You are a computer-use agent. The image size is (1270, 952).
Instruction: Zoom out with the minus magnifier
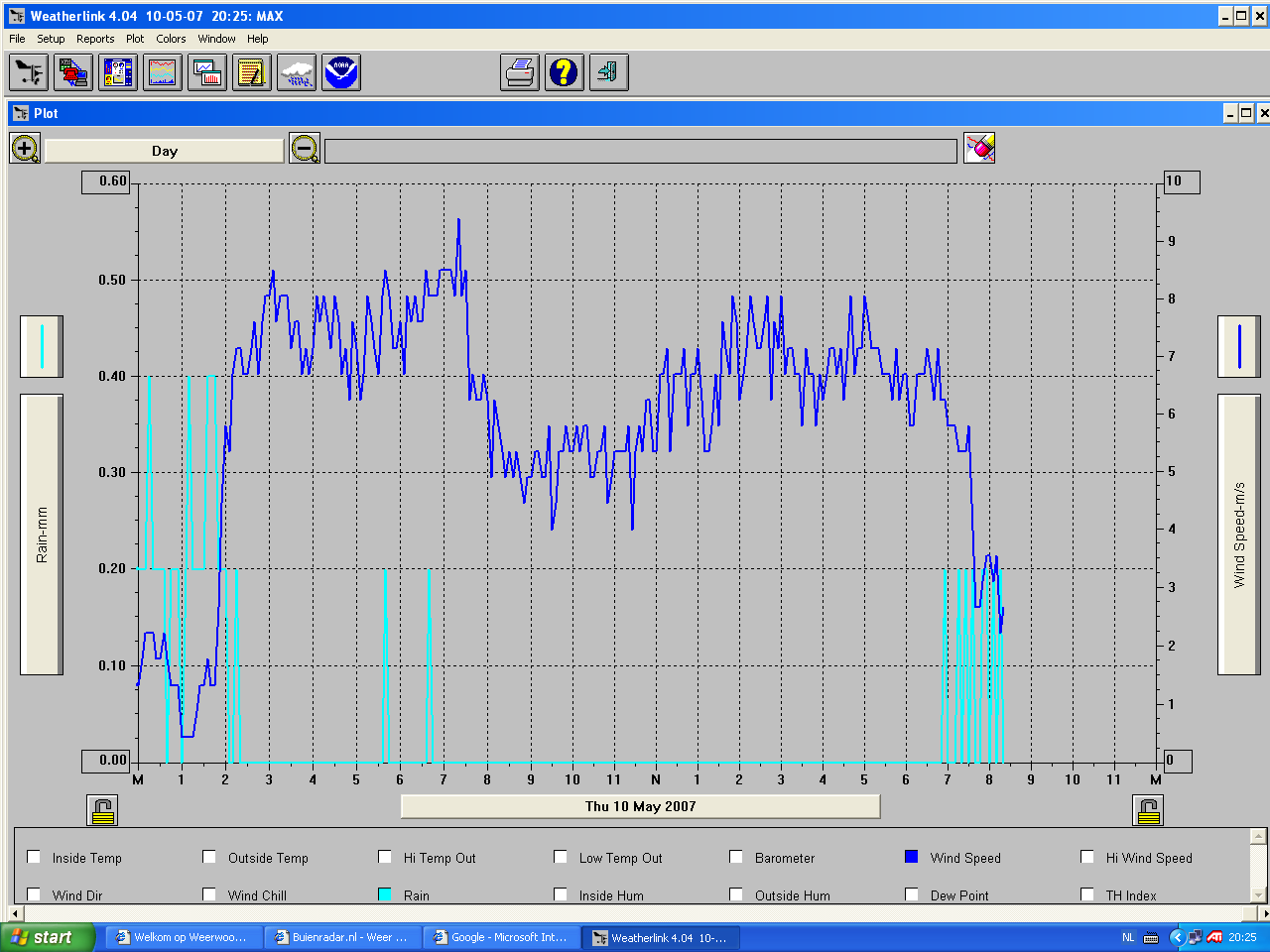[x=305, y=149]
